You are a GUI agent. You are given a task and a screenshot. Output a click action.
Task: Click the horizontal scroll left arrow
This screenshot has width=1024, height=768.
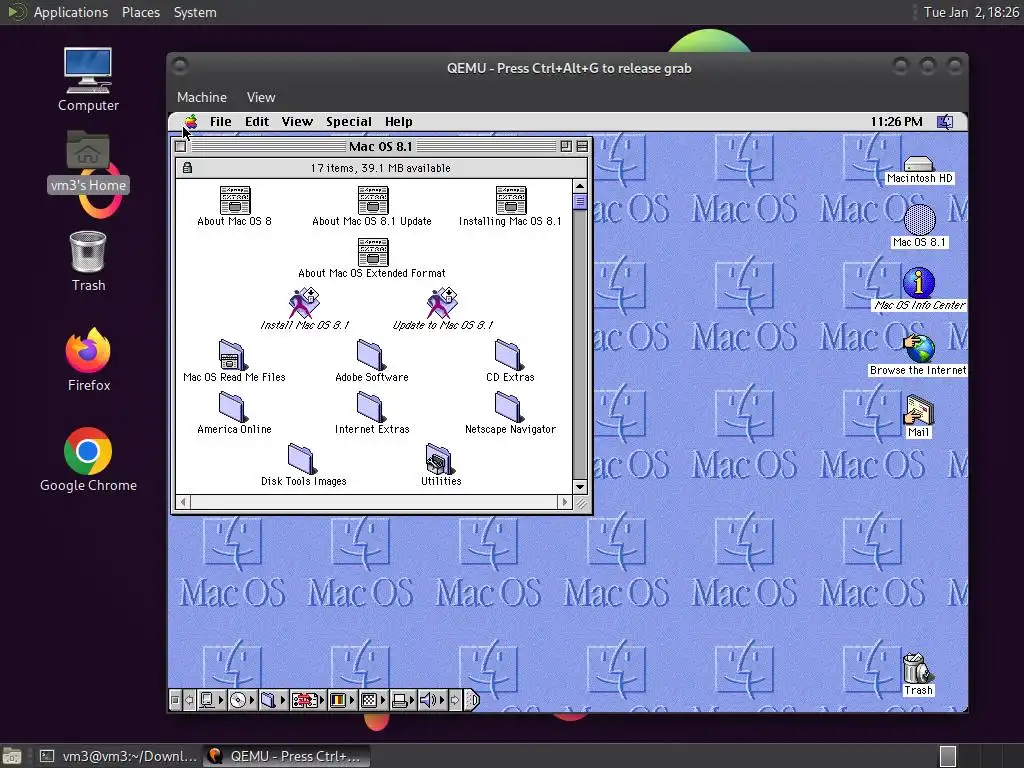pos(183,502)
